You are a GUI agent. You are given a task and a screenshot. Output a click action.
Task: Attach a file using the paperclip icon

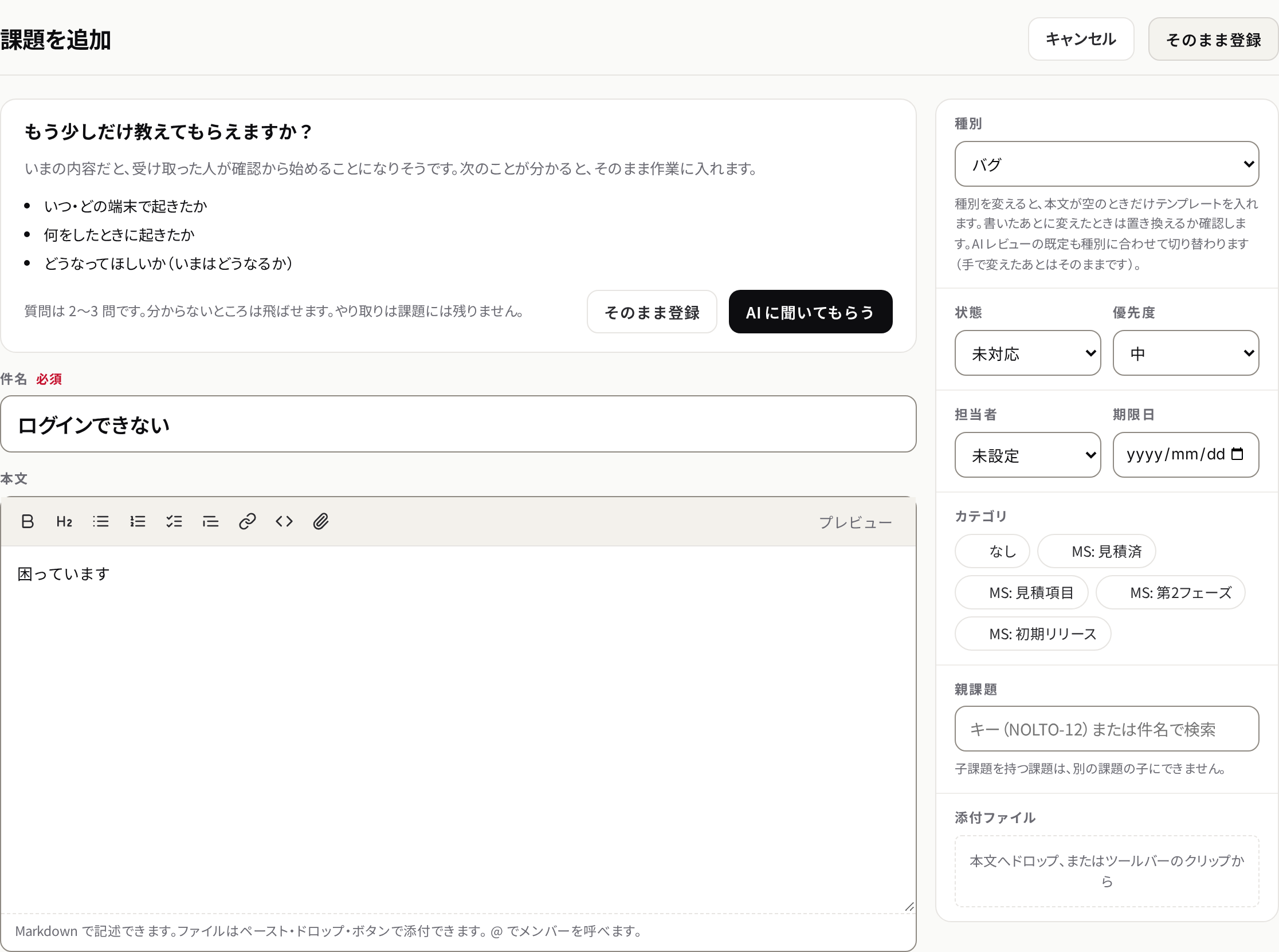tap(321, 521)
